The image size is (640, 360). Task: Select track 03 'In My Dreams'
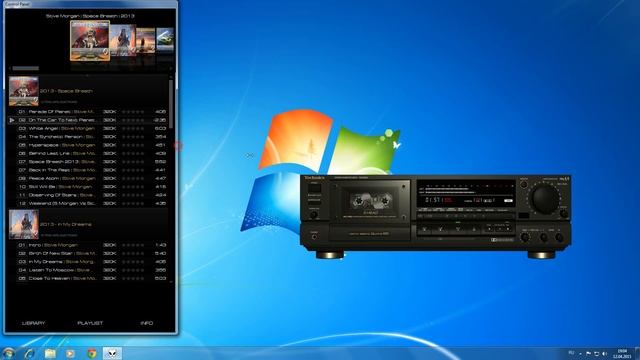pyautogui.click(x=88, y=262)
